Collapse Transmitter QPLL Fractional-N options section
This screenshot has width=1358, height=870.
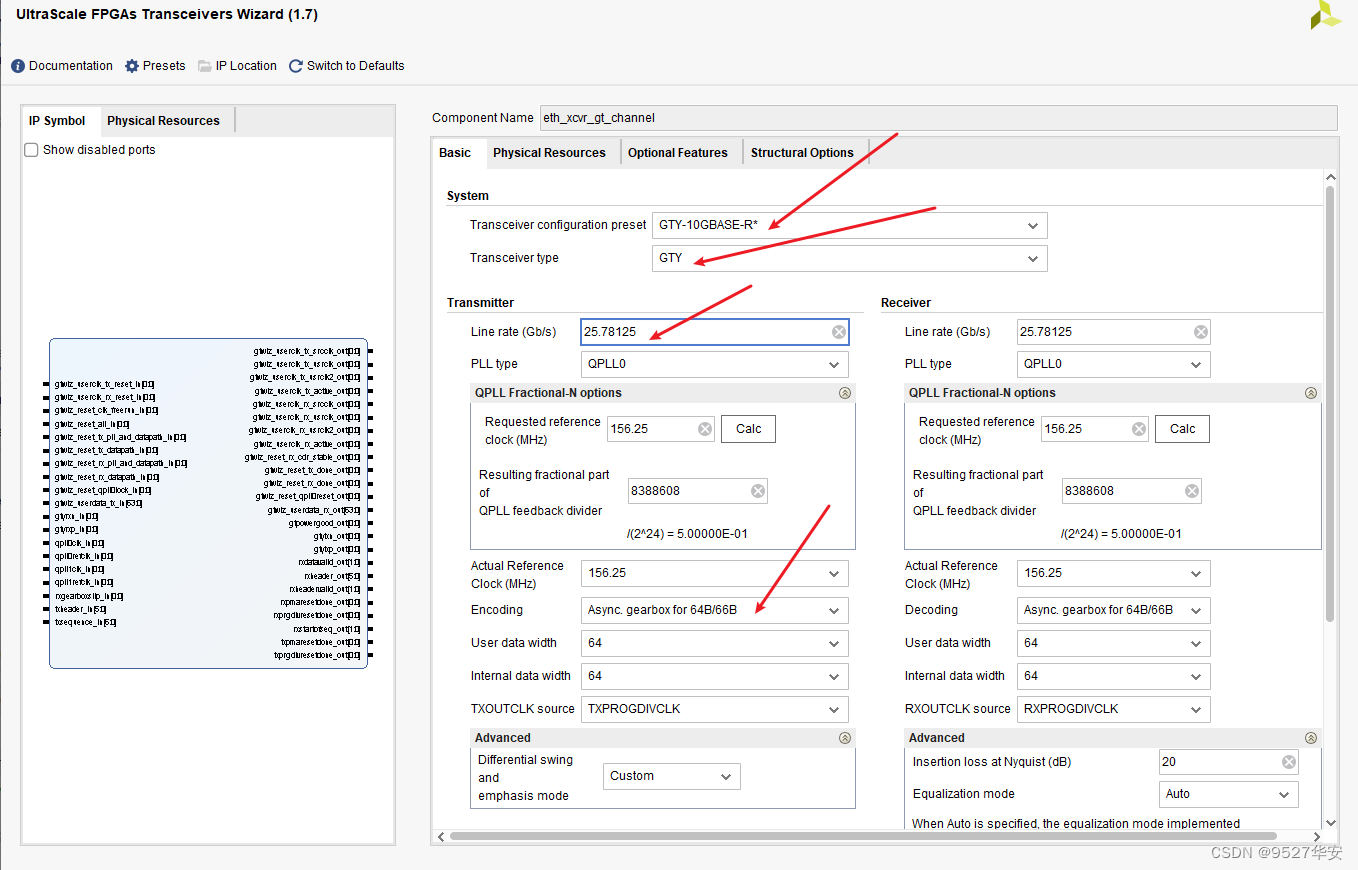pyautogui.click(x=845, y=393)
